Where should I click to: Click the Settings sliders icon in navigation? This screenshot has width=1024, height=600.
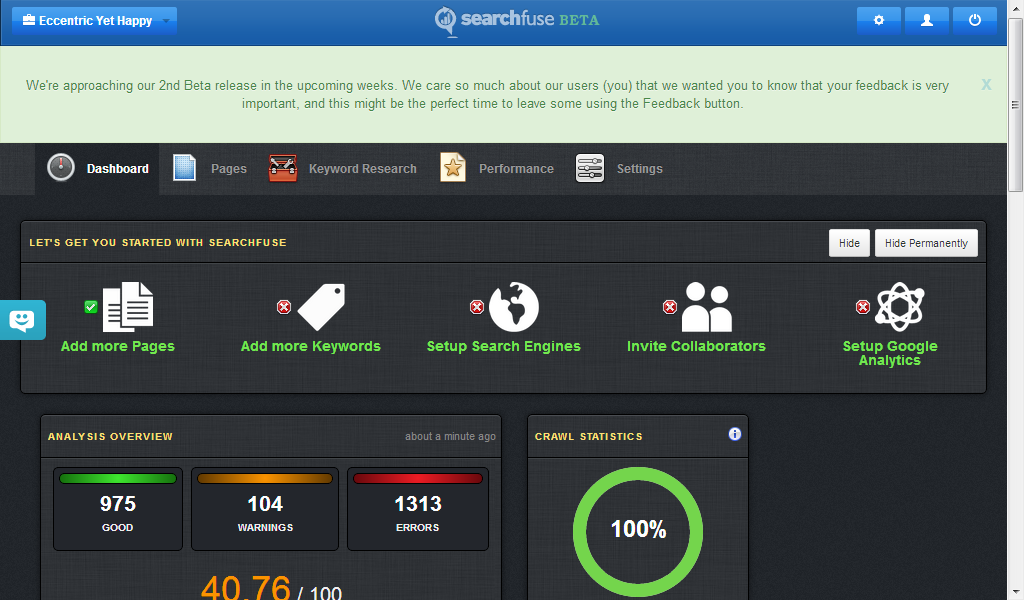[590, 168]
